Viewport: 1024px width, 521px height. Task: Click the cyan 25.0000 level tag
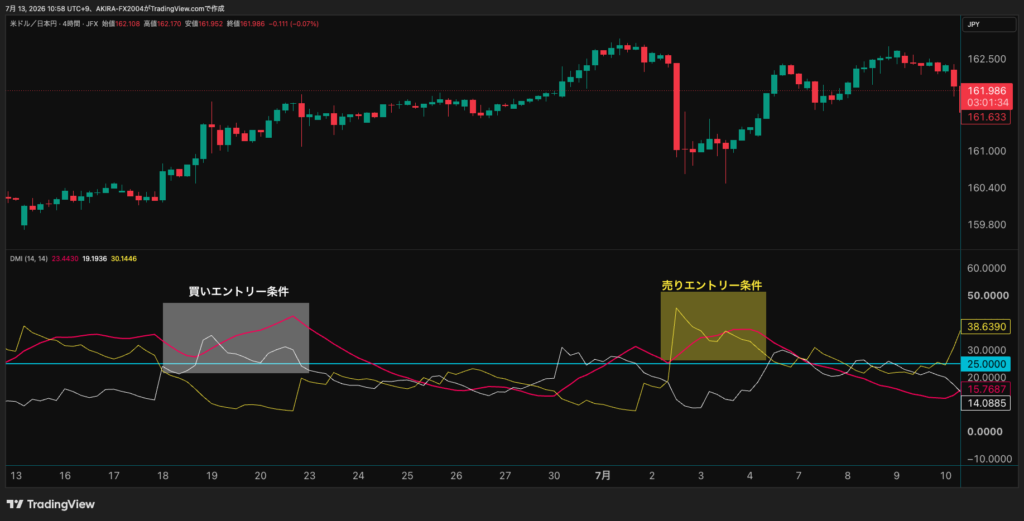(986, 364)
